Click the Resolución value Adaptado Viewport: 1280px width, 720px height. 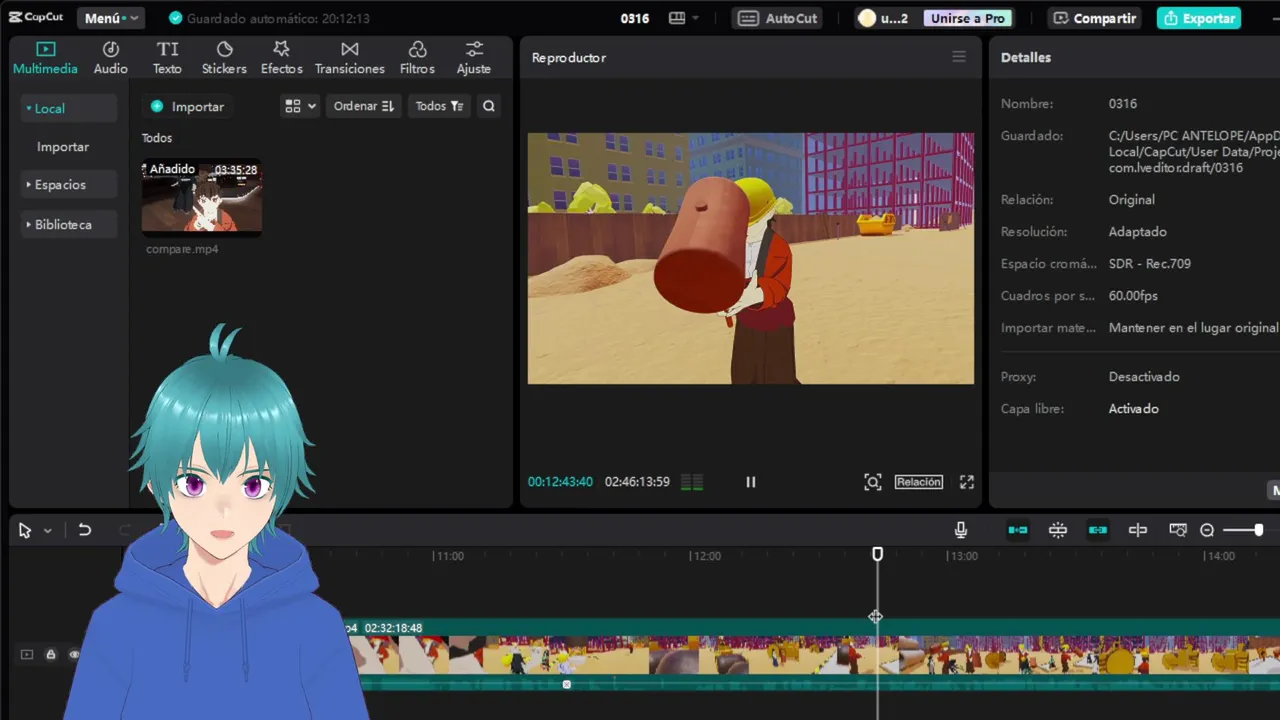tap(1137, 232)
